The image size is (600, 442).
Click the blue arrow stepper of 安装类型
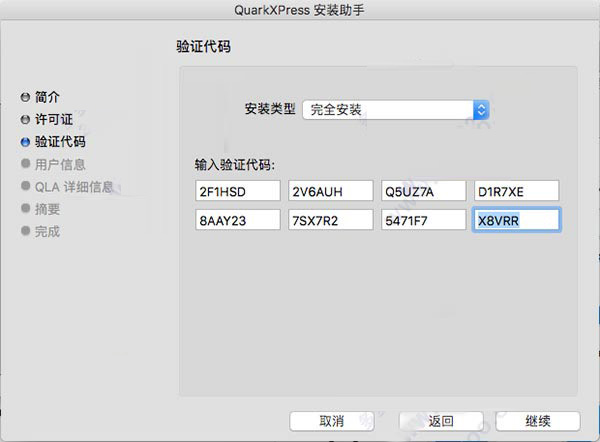481,110
